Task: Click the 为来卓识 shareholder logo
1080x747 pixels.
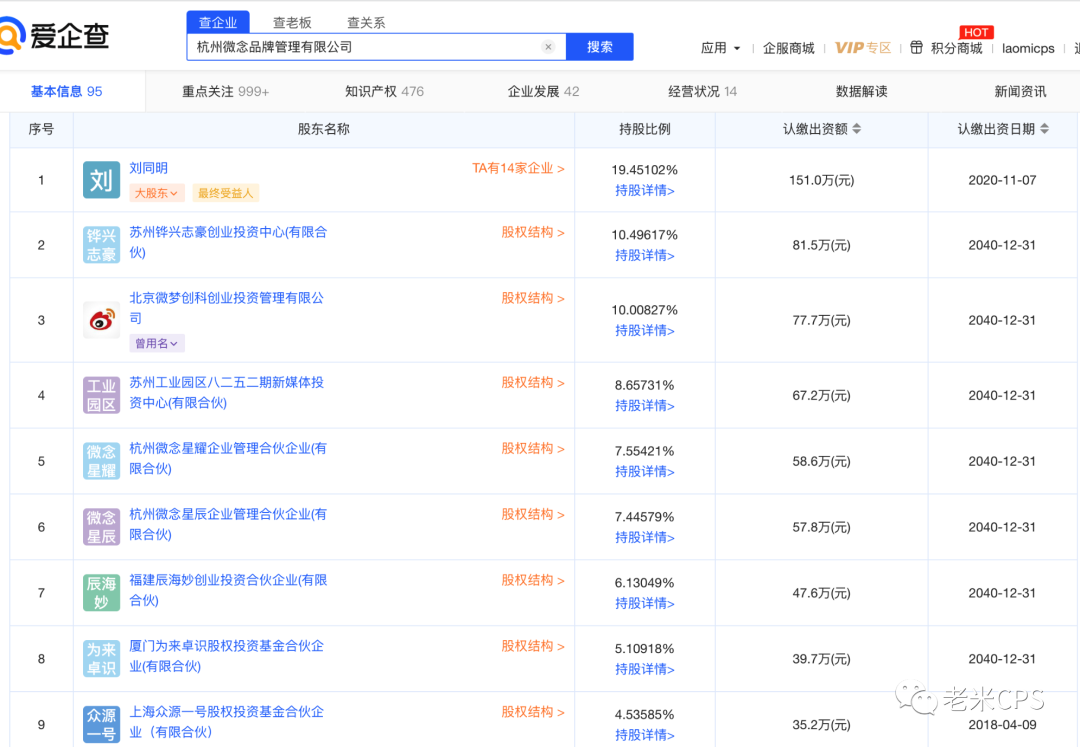Action: coord(101,659)
